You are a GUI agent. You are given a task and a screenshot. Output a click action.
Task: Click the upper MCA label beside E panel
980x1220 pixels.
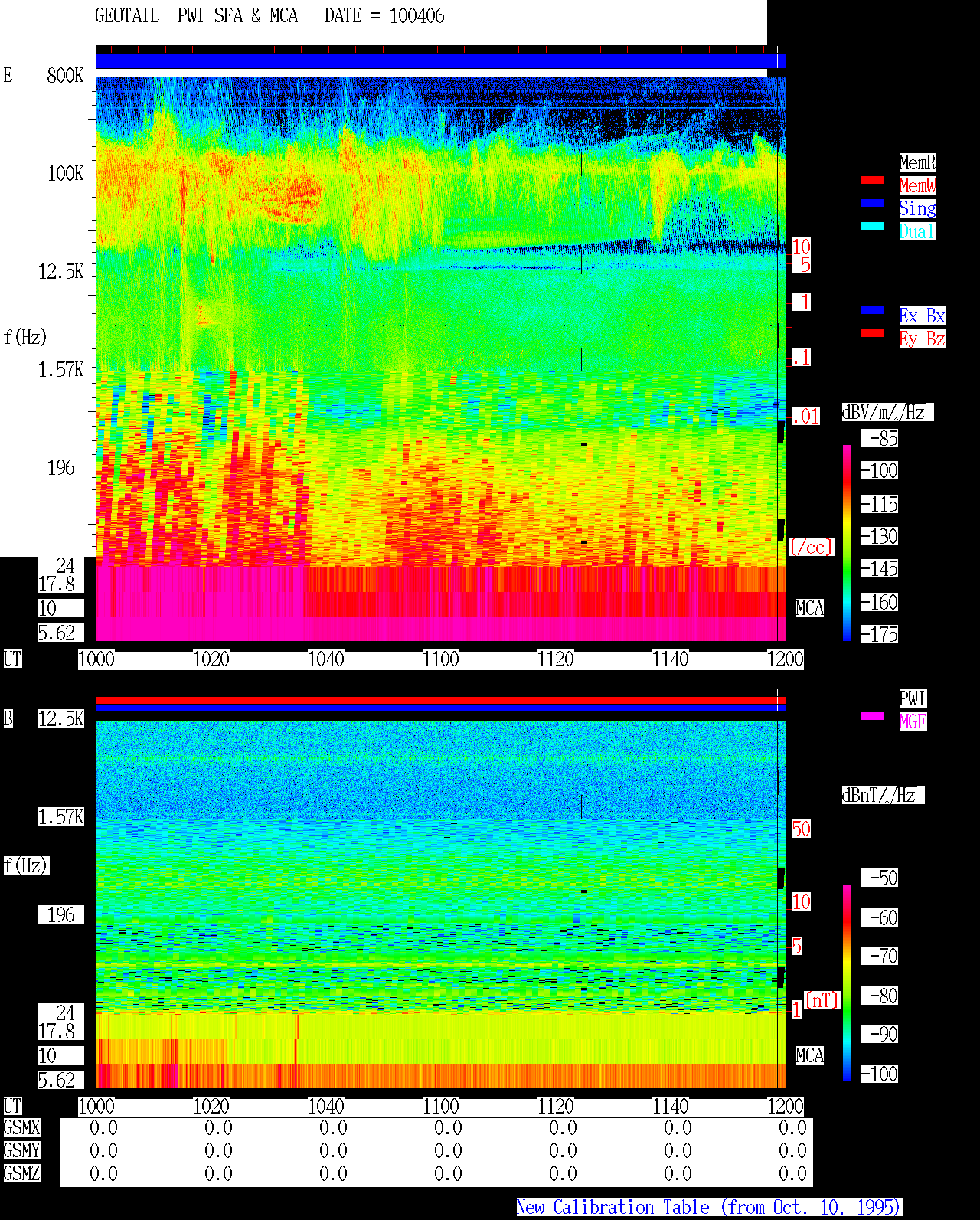pos(810,609)
